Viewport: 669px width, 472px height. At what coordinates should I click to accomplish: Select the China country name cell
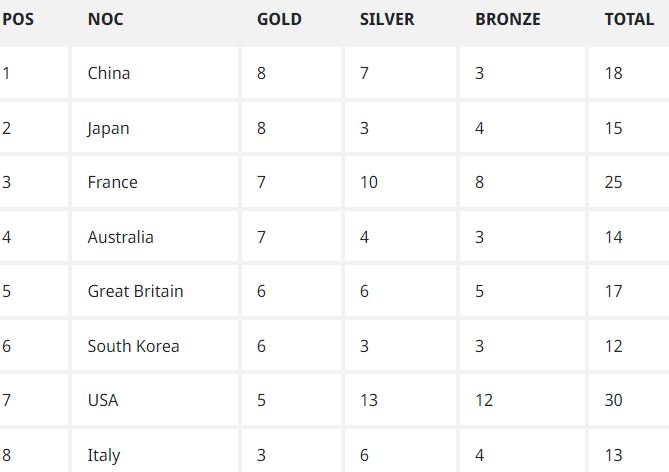(109, 73)
